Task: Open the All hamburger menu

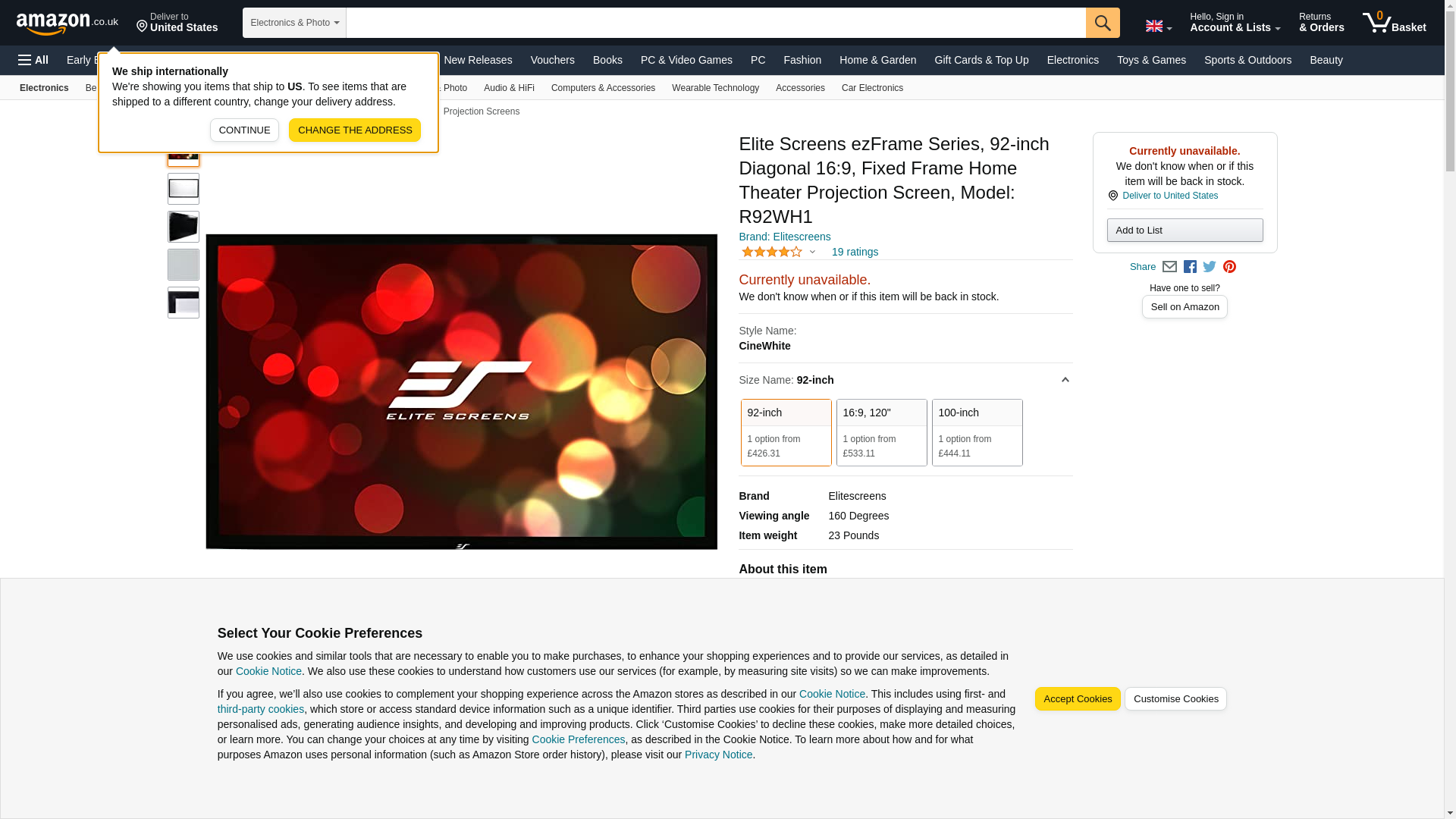Action: tap(33, 60)
